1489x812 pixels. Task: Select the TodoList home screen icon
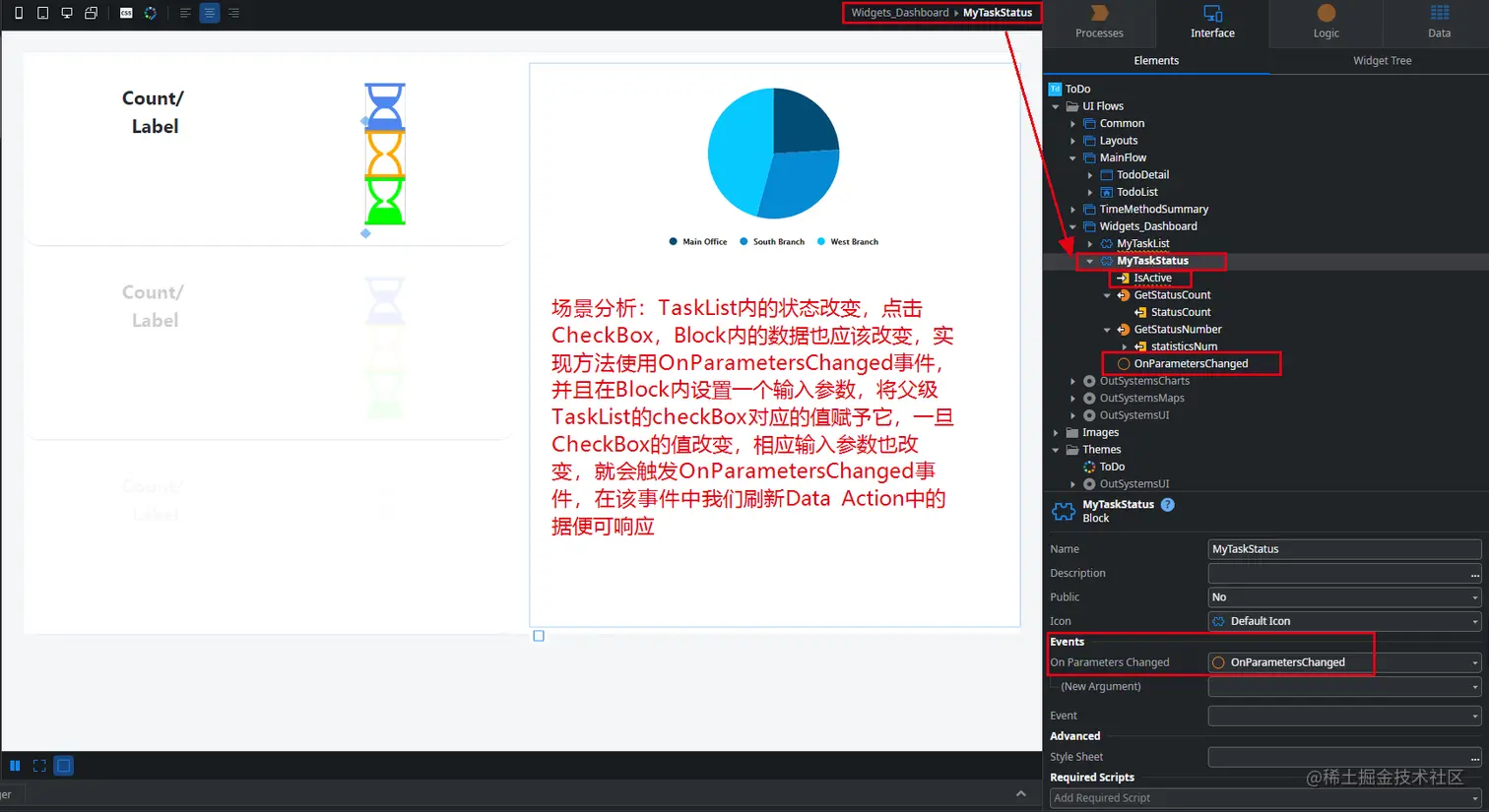click(1106, 193)
